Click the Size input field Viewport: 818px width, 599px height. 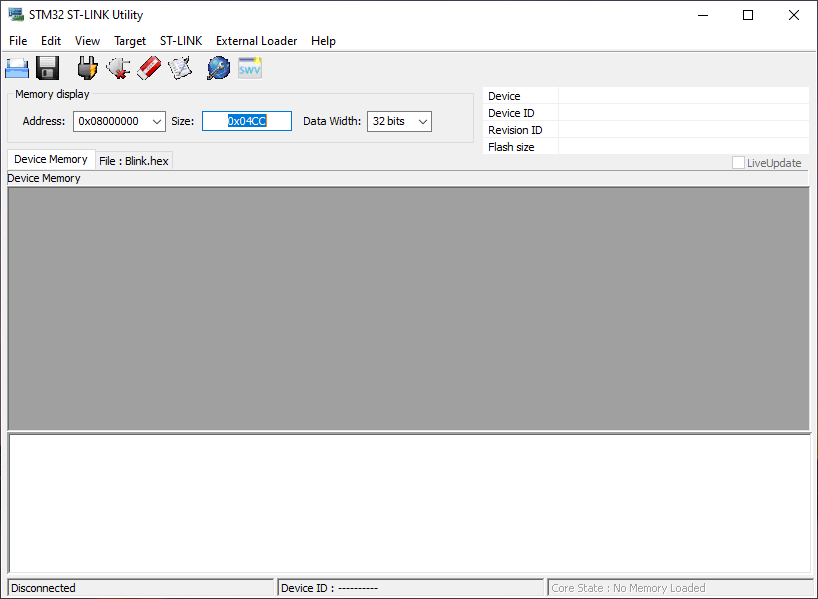pos(247,121)
